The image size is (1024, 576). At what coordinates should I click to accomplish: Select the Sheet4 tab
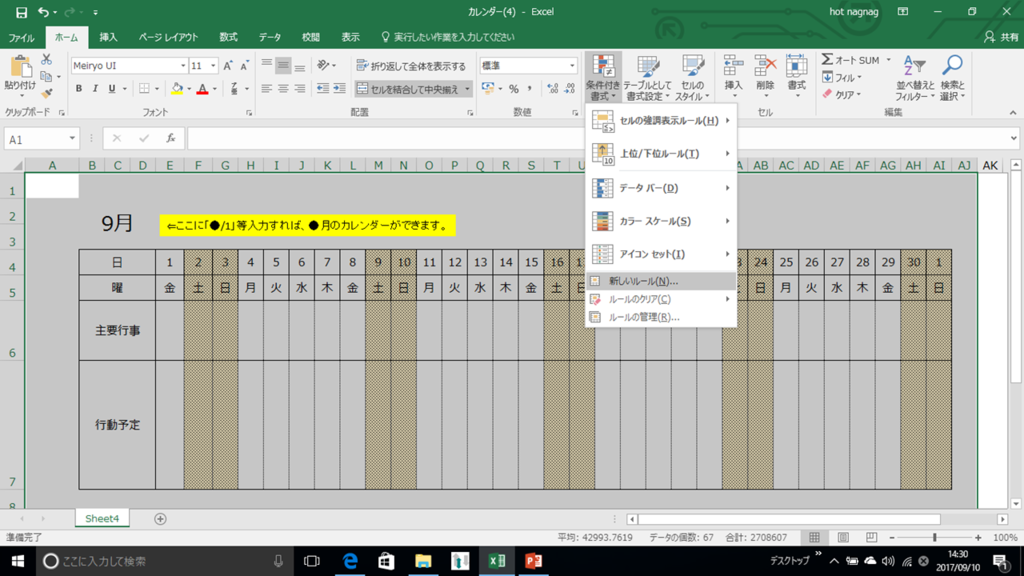point(102,519)
